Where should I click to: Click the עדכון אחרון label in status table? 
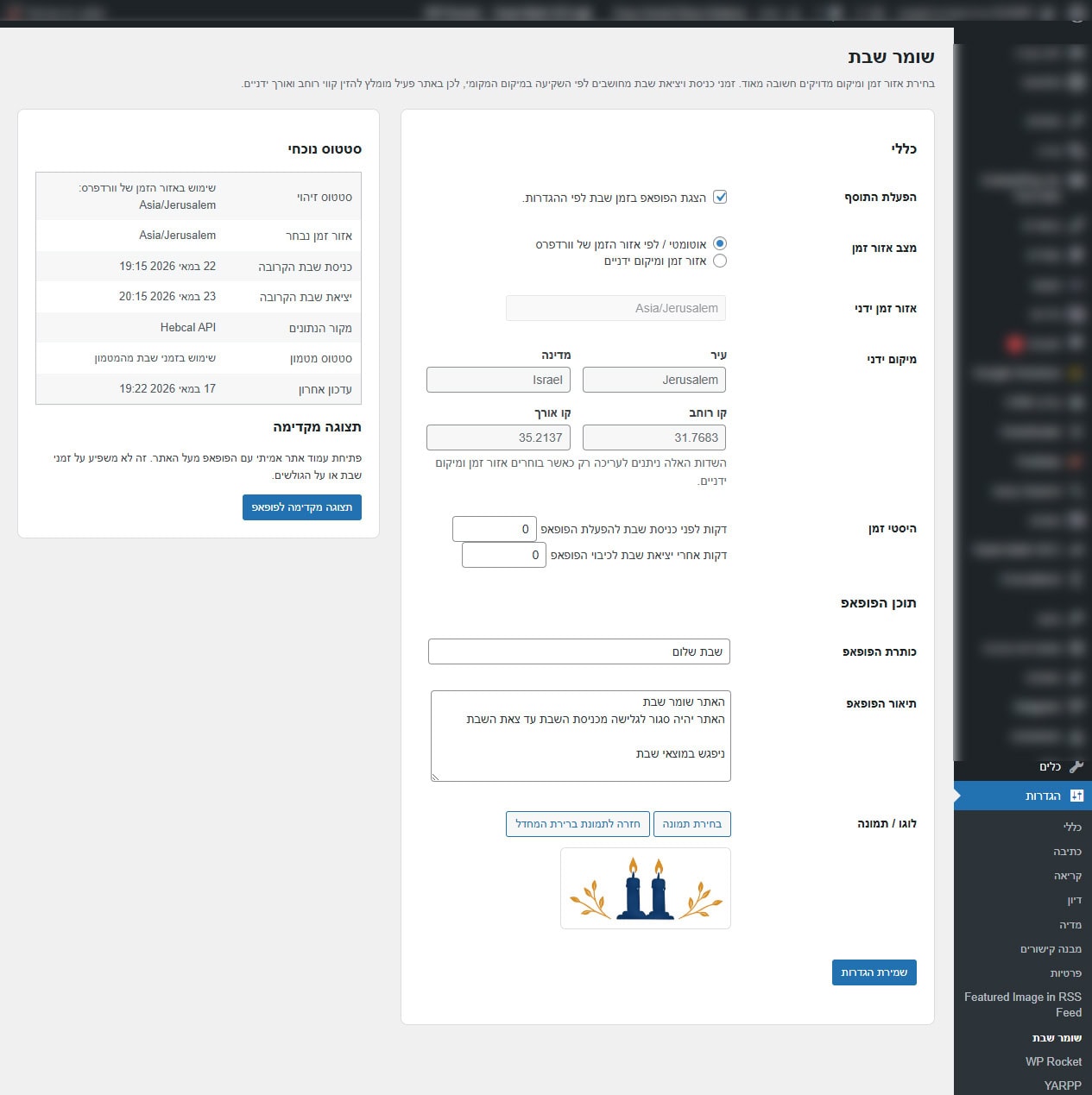point(325,389)
